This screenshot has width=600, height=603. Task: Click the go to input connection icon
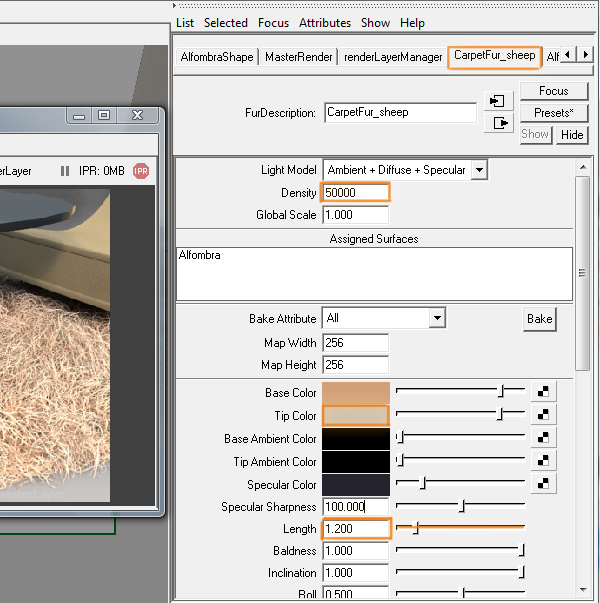tap(498, 101)
